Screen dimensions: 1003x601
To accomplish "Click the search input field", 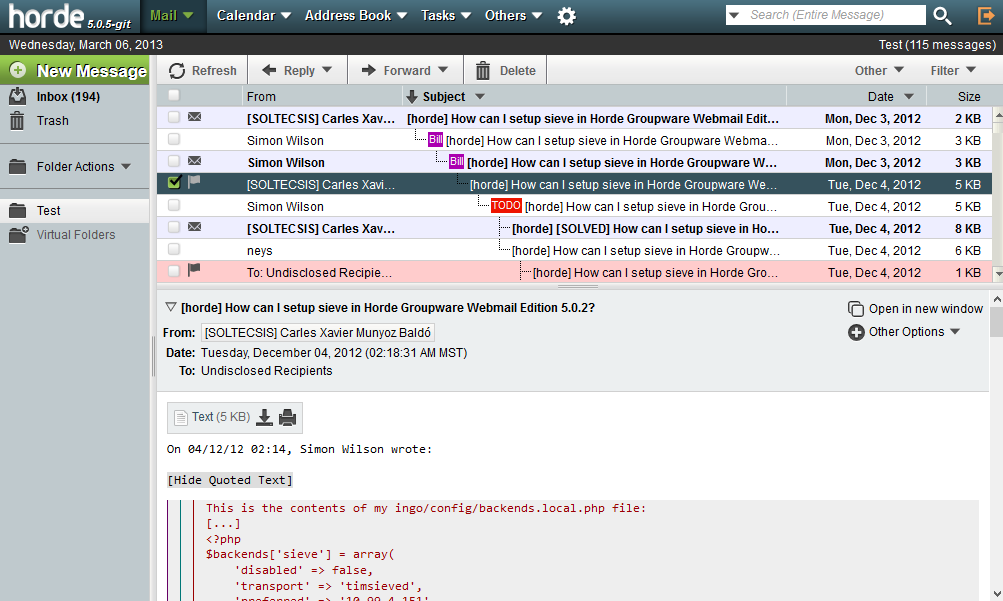I will coord(835,15).
